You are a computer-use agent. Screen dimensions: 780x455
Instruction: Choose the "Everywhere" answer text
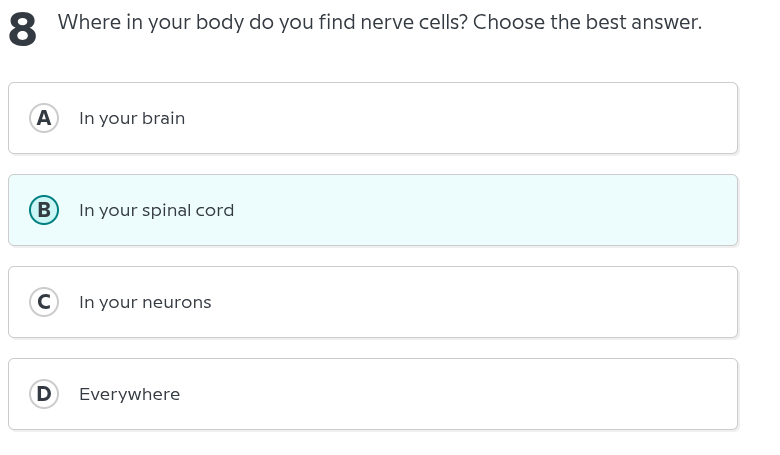(130, 394)
